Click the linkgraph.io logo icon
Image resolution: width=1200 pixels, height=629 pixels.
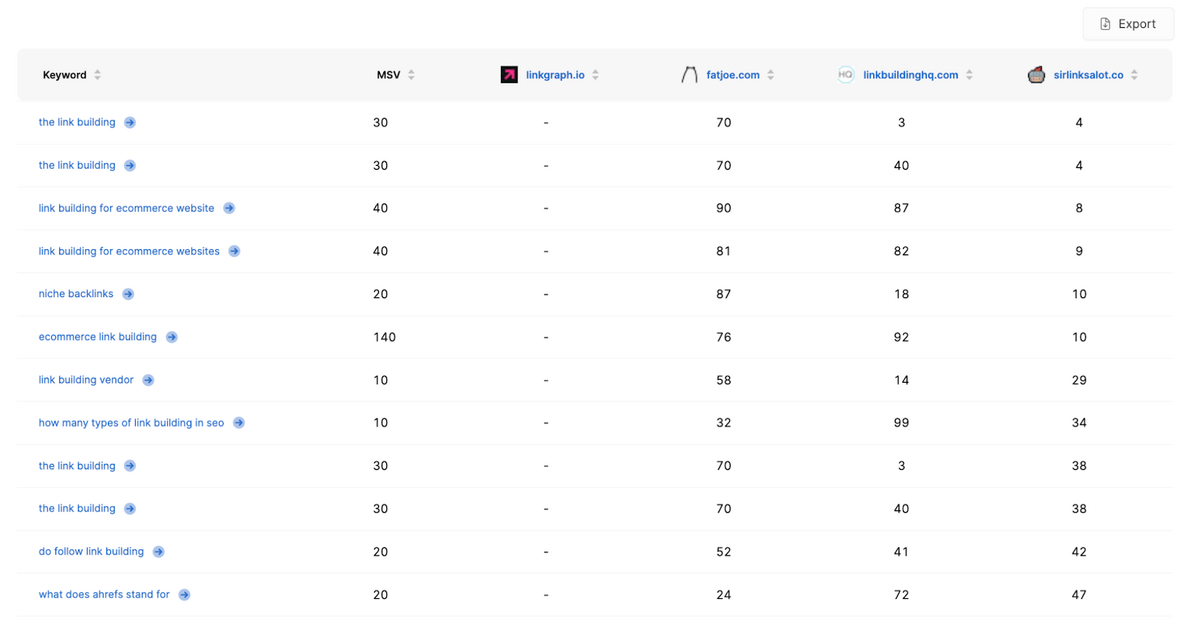coord(509,75)
